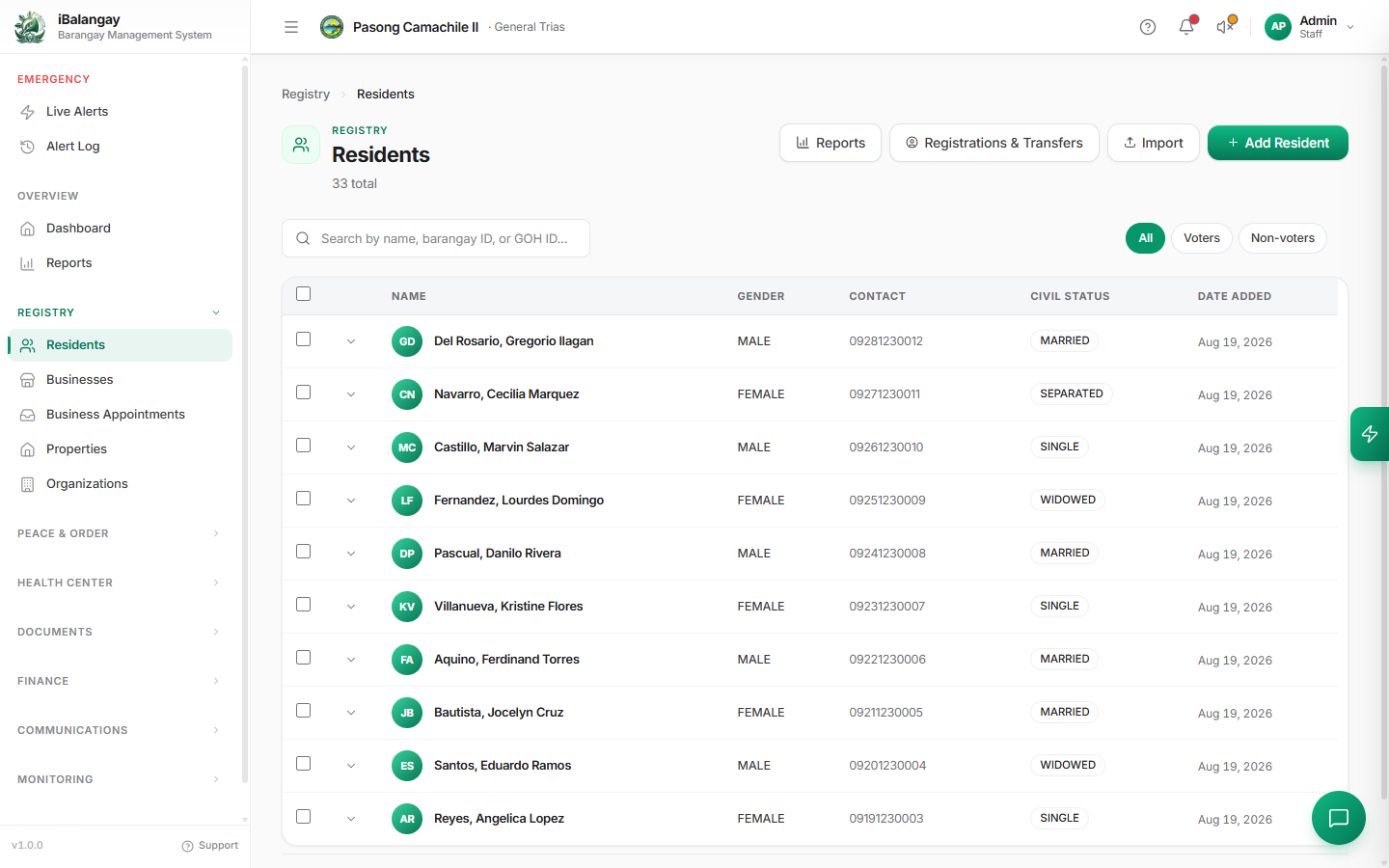Show All residents filter
The width and height of the screenshot is (1389, 868).
click(1146, 238)
